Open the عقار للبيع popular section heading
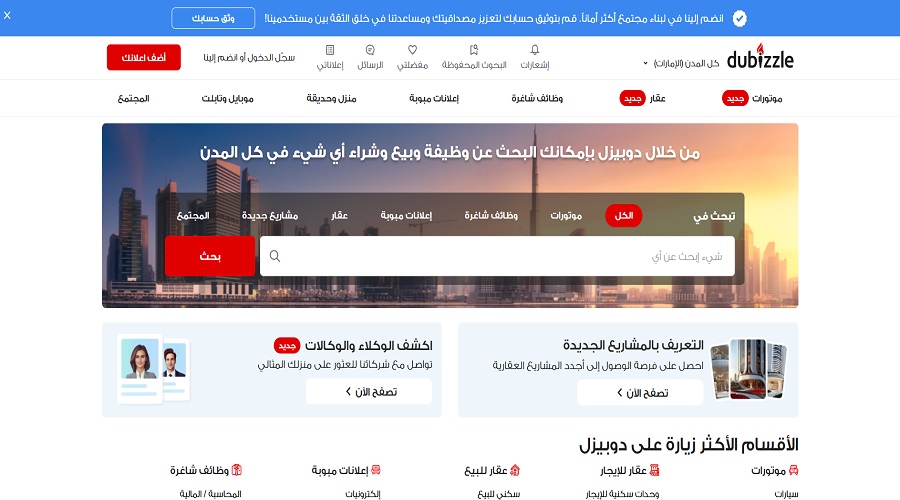The height and width of the screenshot is (500, 900). 486,471
